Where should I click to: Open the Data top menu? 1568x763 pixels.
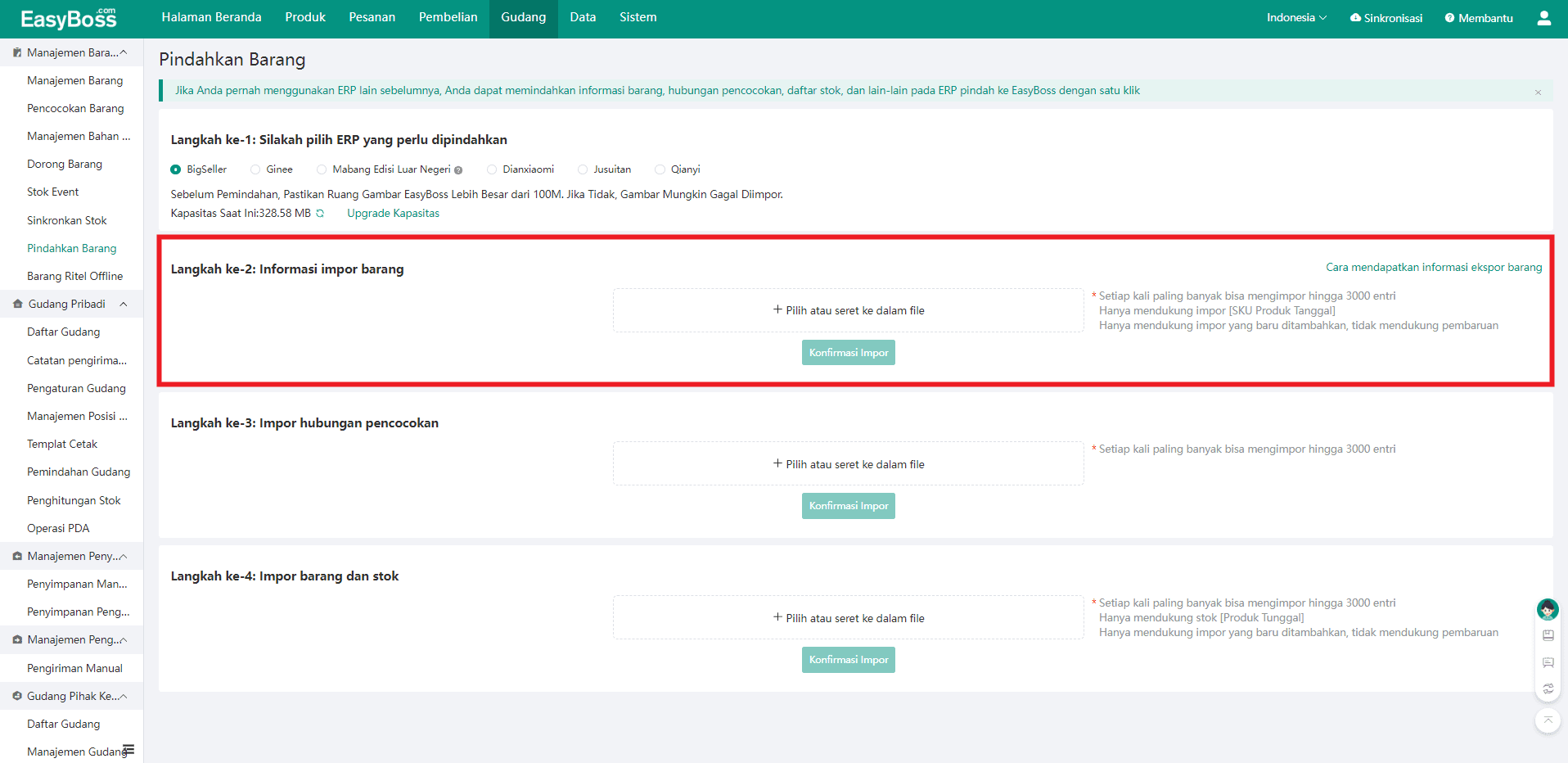[583, 17]
